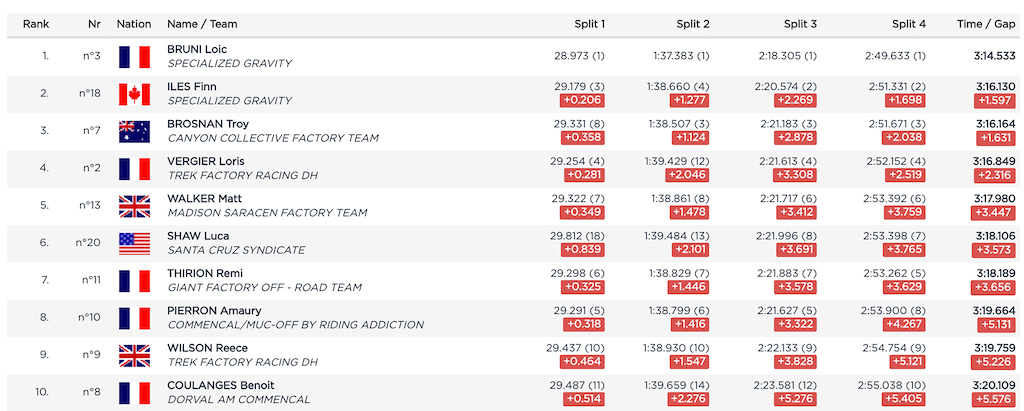This screenshot has width=1024, height=411.
Task: Click the UK flag beside WALKER Matt
Action: point(135,206)
